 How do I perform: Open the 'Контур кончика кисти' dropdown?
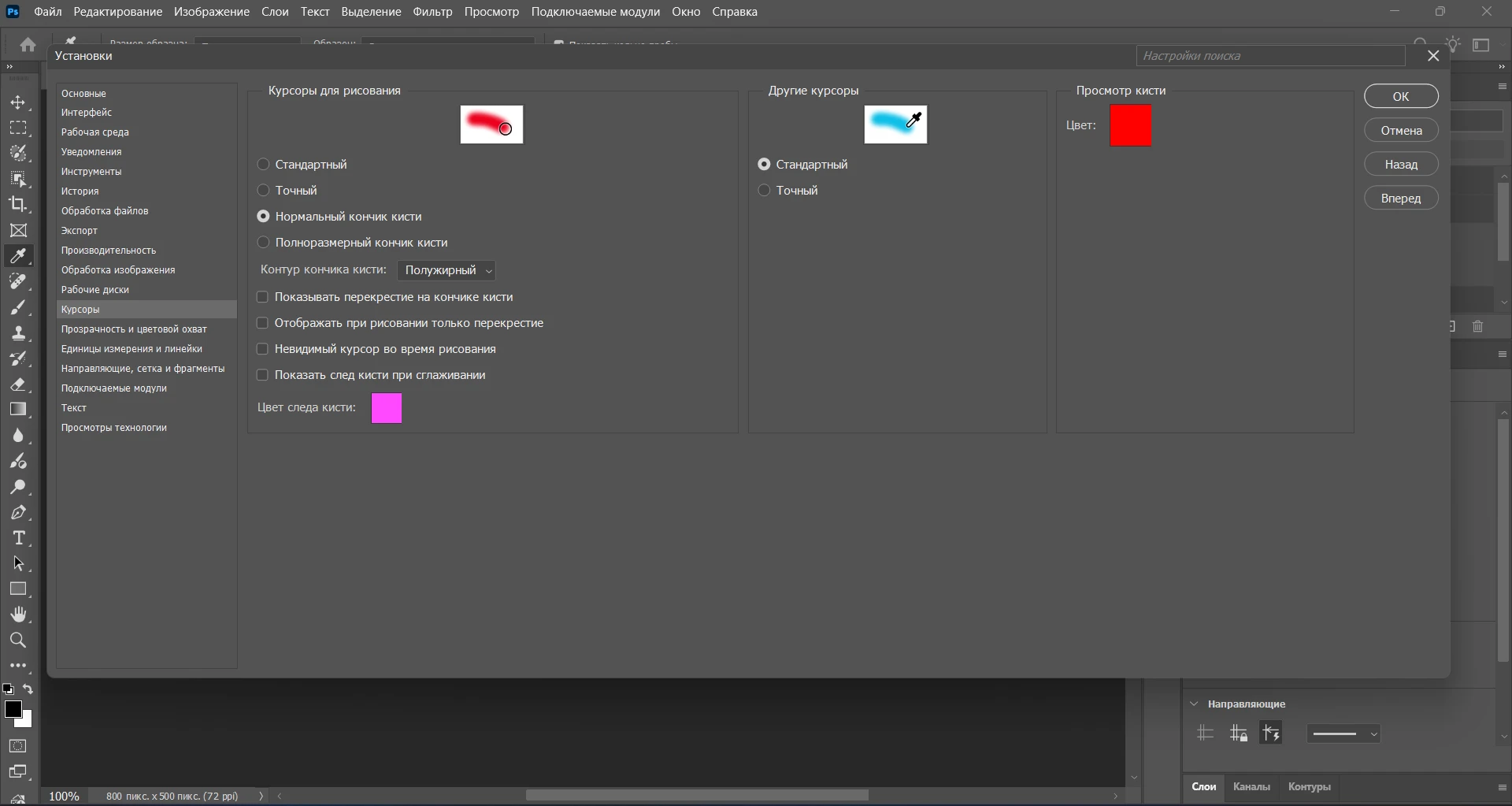[x=447, y=270]
